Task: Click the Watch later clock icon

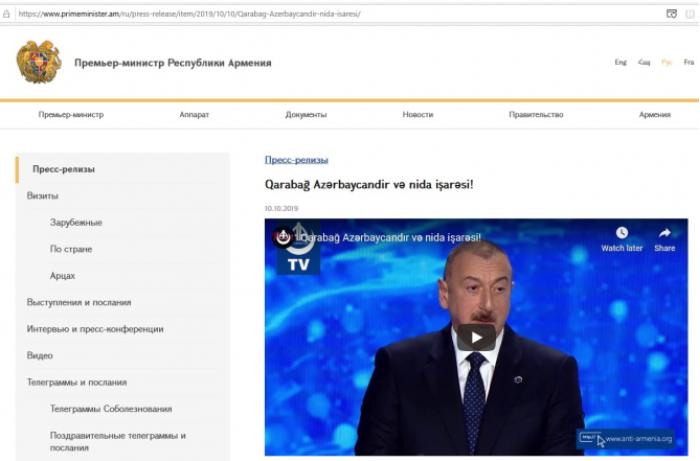Action: point(622,233)
